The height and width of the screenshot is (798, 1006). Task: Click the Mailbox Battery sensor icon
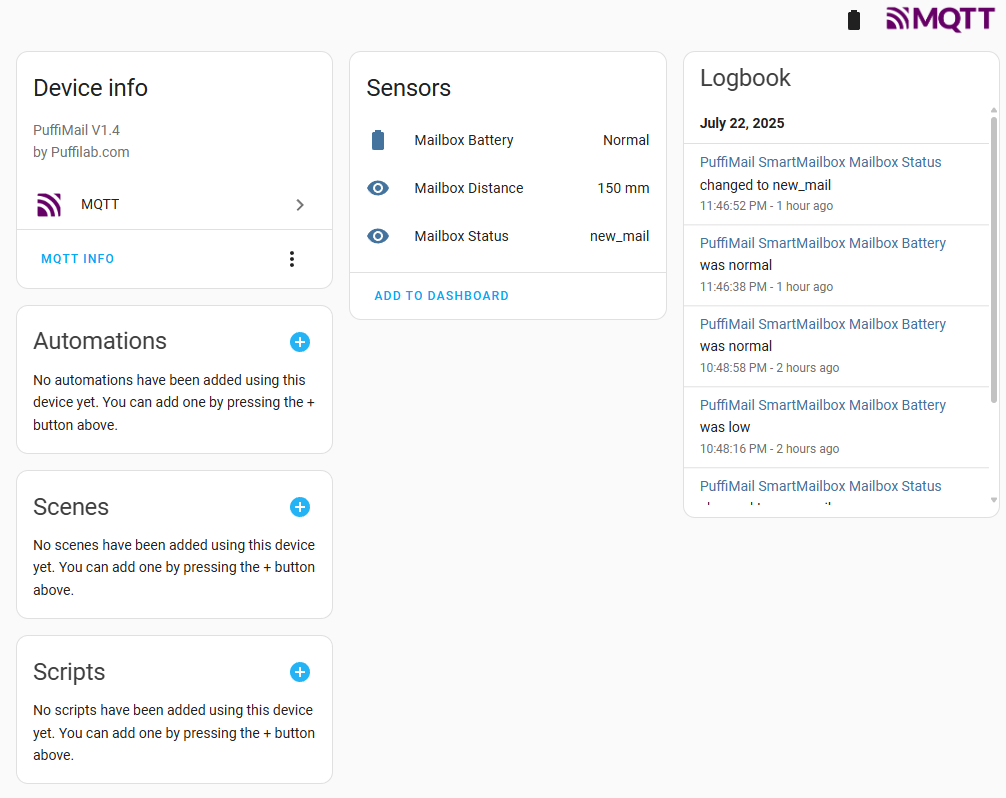(378, 140)
